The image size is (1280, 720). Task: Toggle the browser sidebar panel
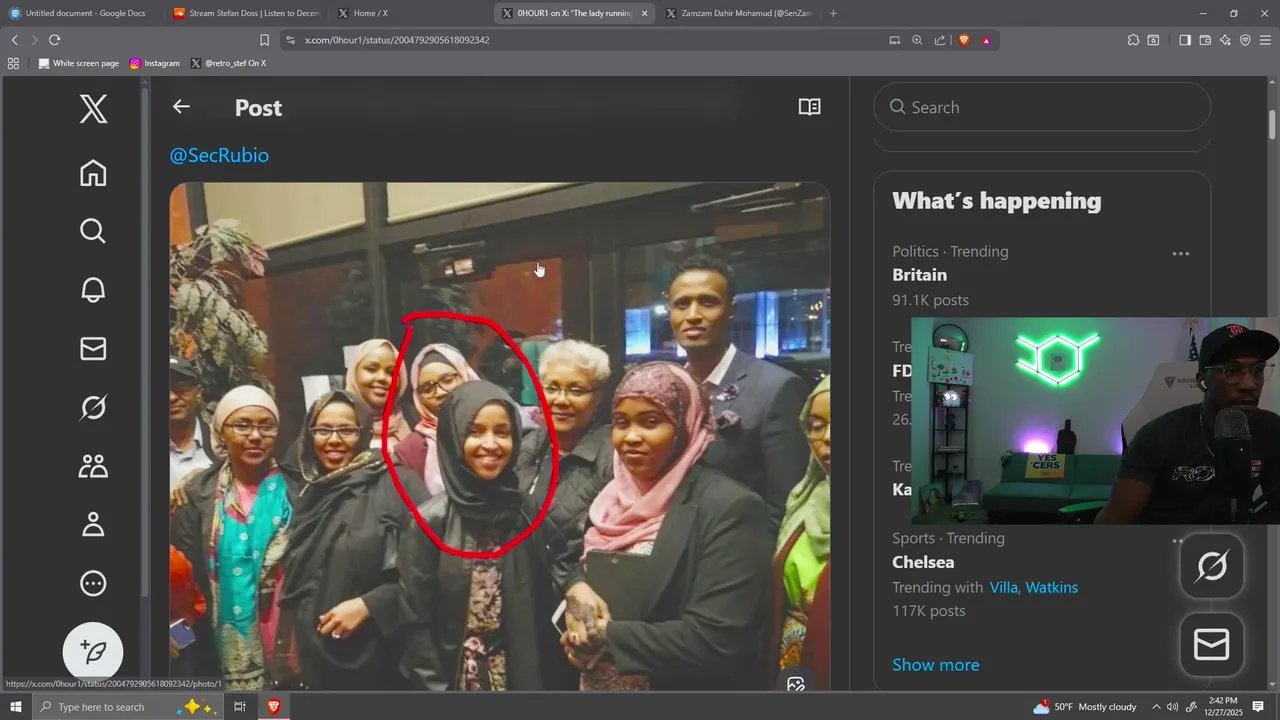pyautogui.click(x=1185, y=40)
